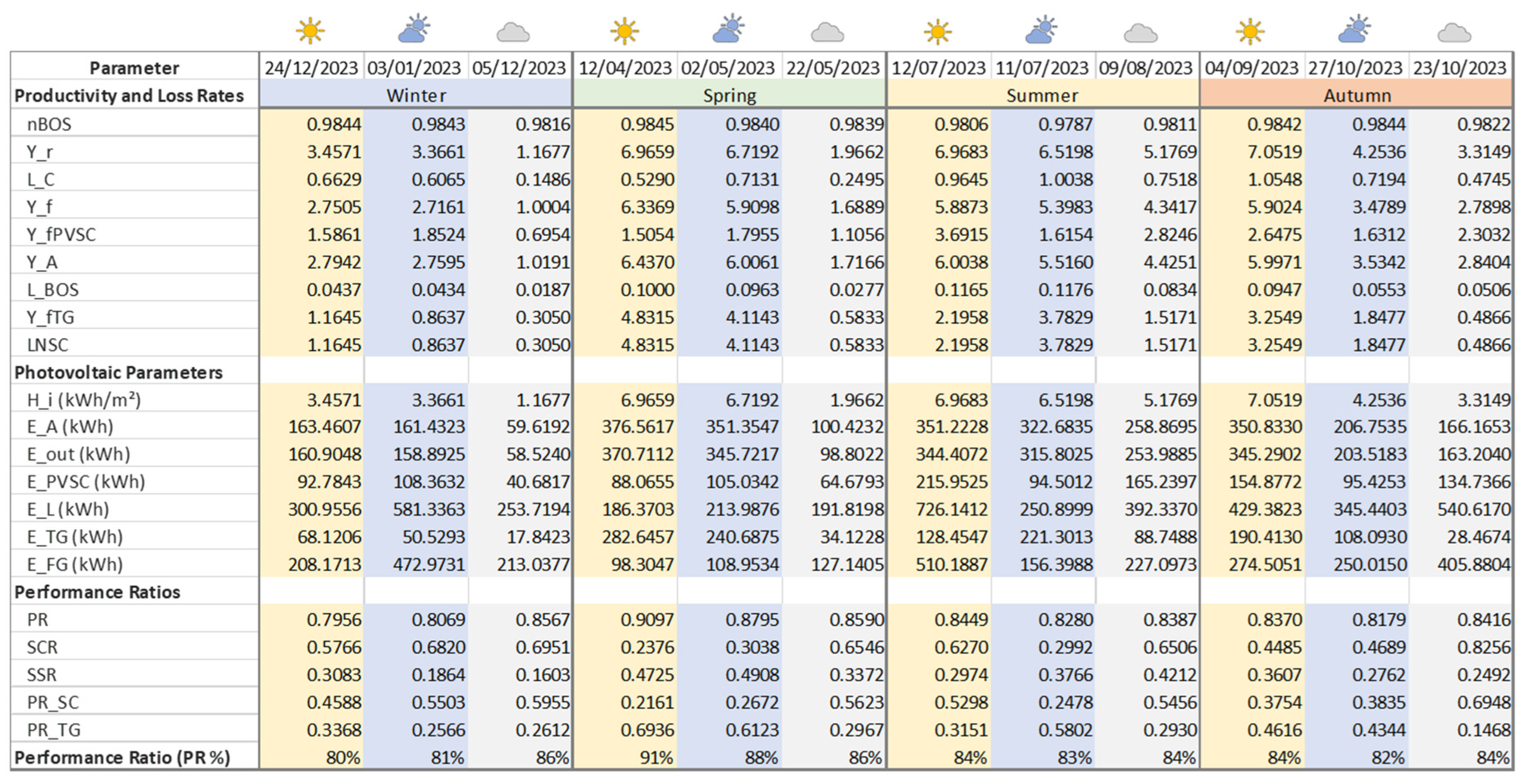This screenshot has height=784, width=1523.
Task: Select the Photovoltaic Parameters section row
Action: (118, 372)
